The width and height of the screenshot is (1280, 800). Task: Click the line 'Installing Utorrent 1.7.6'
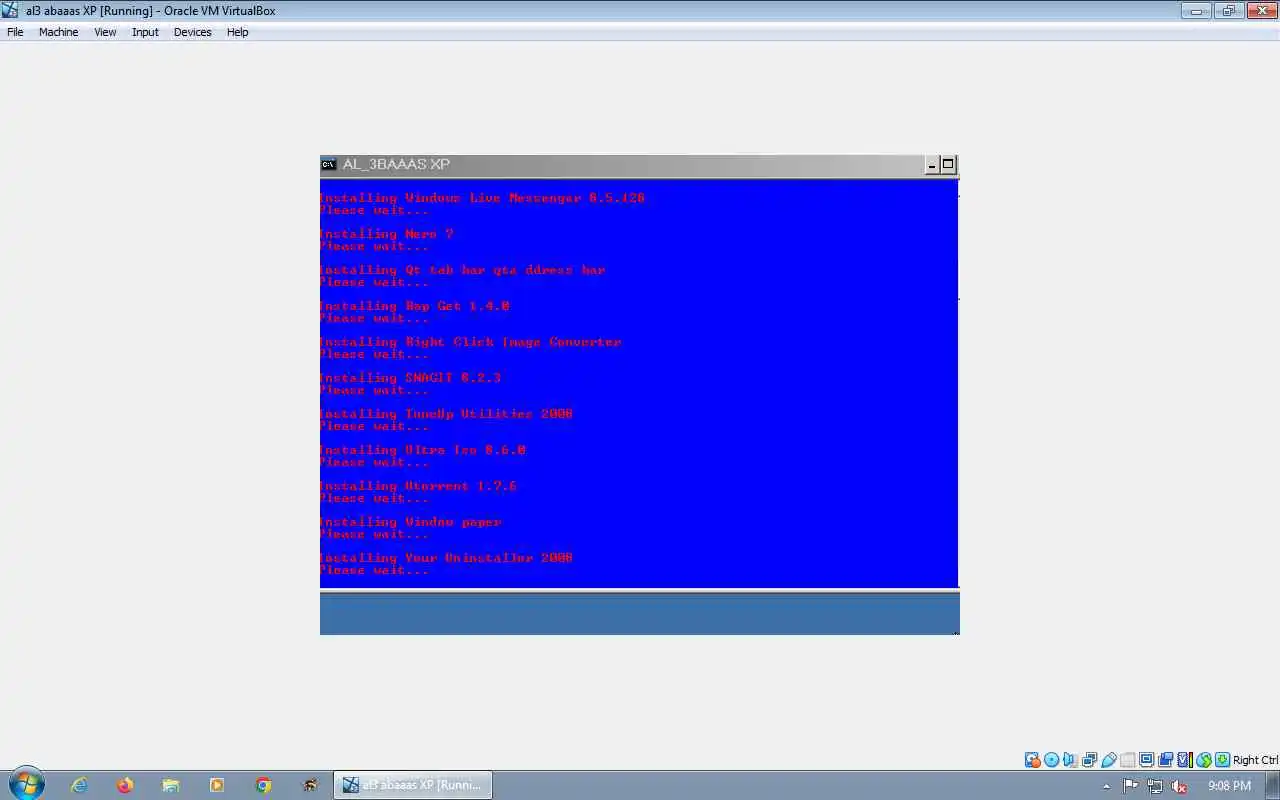pyautogui.click(x=418, y=486)
